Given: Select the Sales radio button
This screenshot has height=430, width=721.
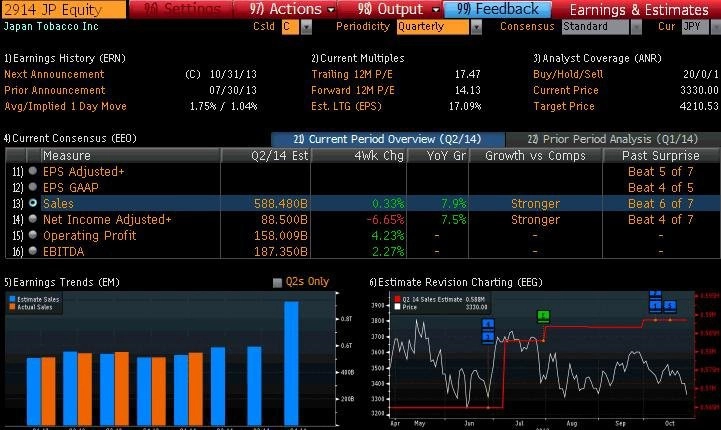Looking at the screenshot, I should coord(33,203).
